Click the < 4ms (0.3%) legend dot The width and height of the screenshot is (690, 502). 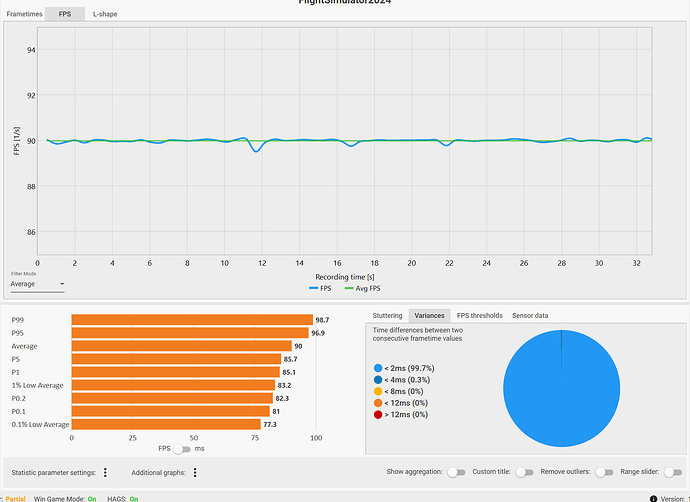(x=378, y=380)
